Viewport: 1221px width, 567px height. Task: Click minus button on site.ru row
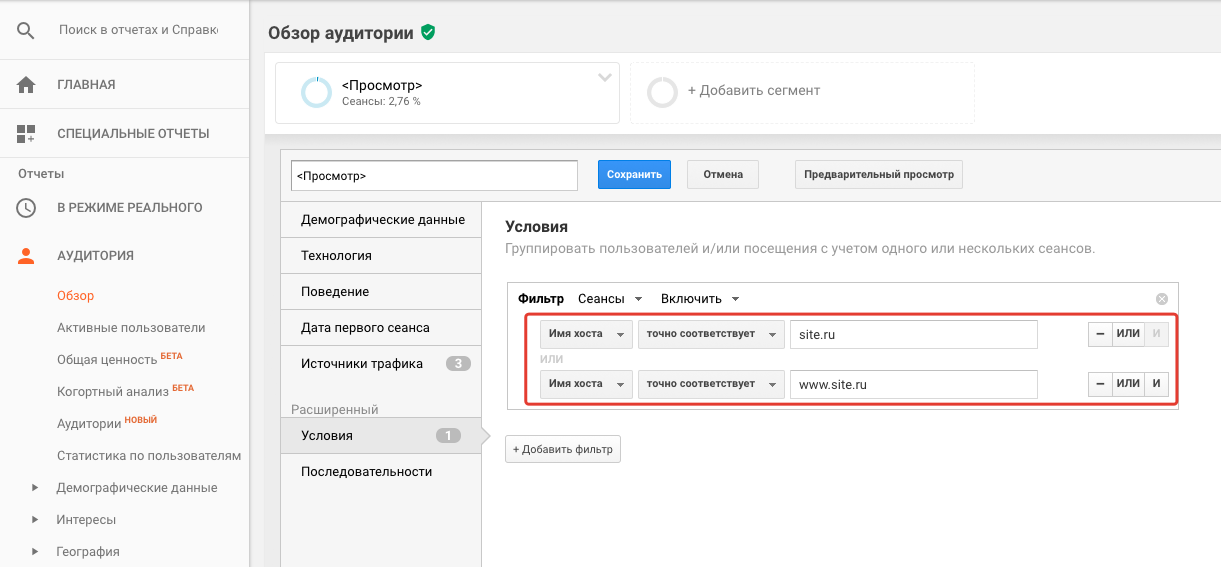point(1099,334)
